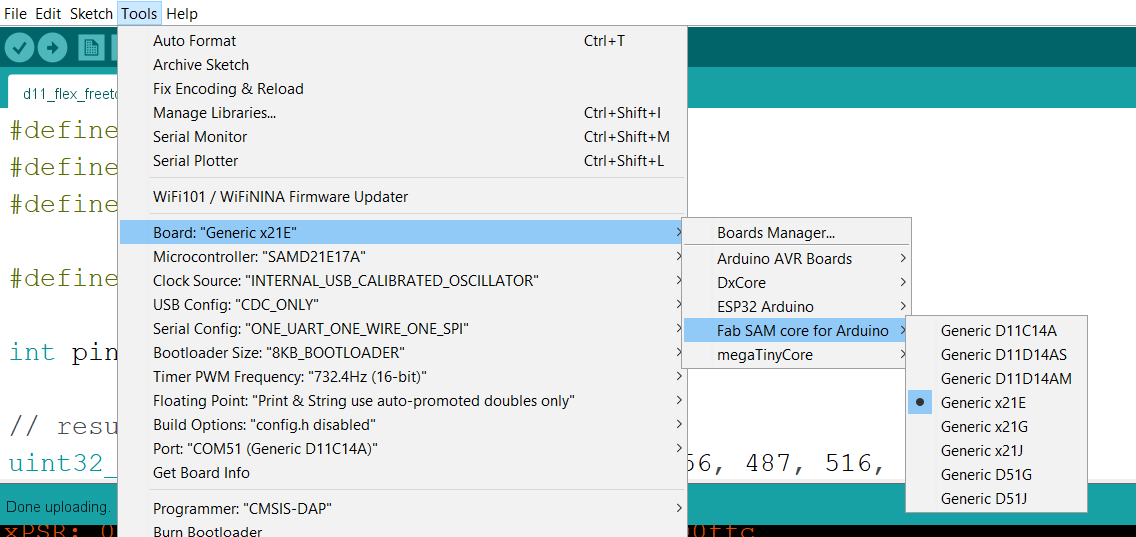Click the New sketch toolbar icon
The width and height of the screenshot is (1136, 537).
click(x=91, y=49)
